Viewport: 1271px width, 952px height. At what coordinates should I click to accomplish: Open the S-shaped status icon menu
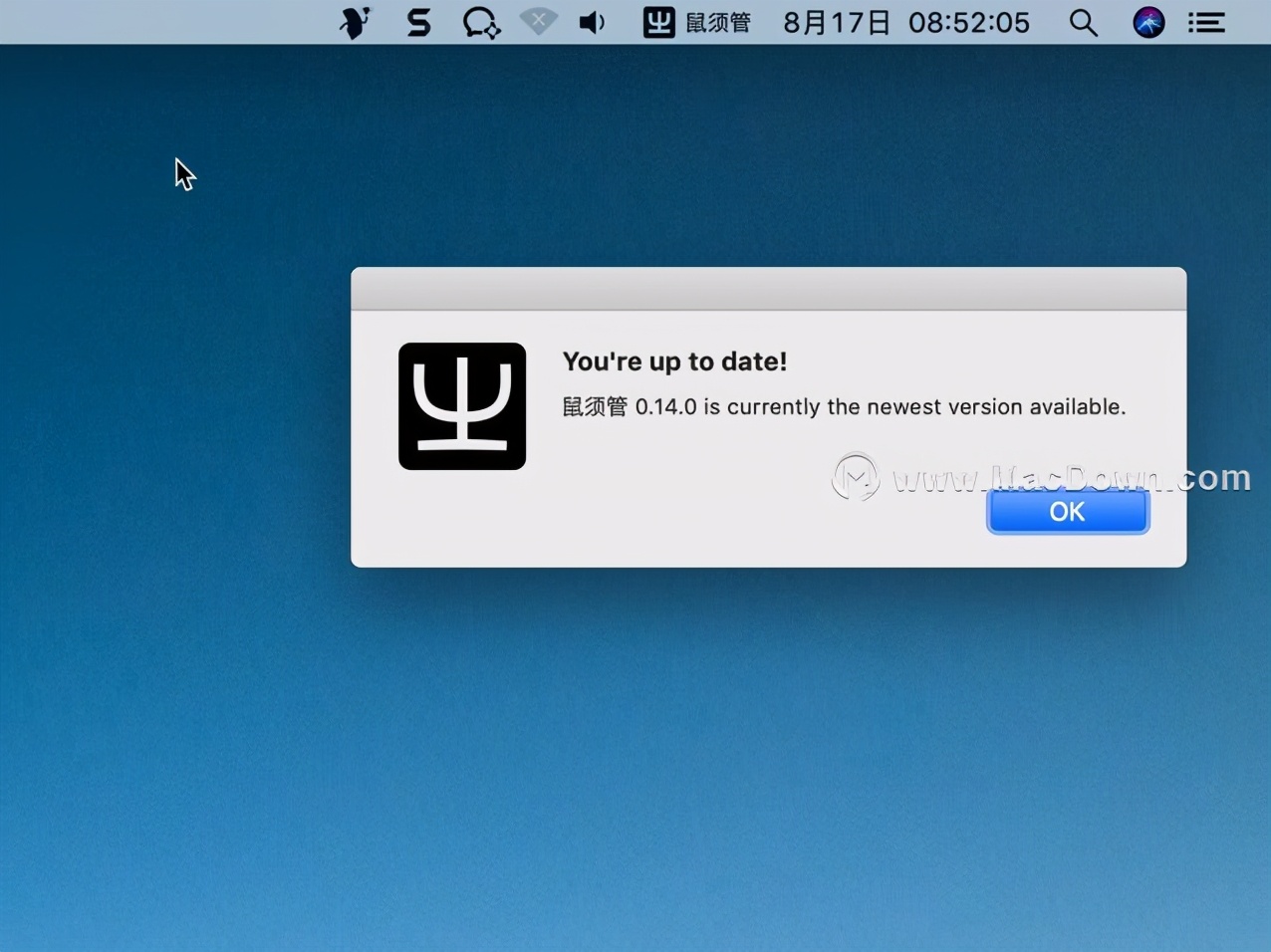click(419, 22)
